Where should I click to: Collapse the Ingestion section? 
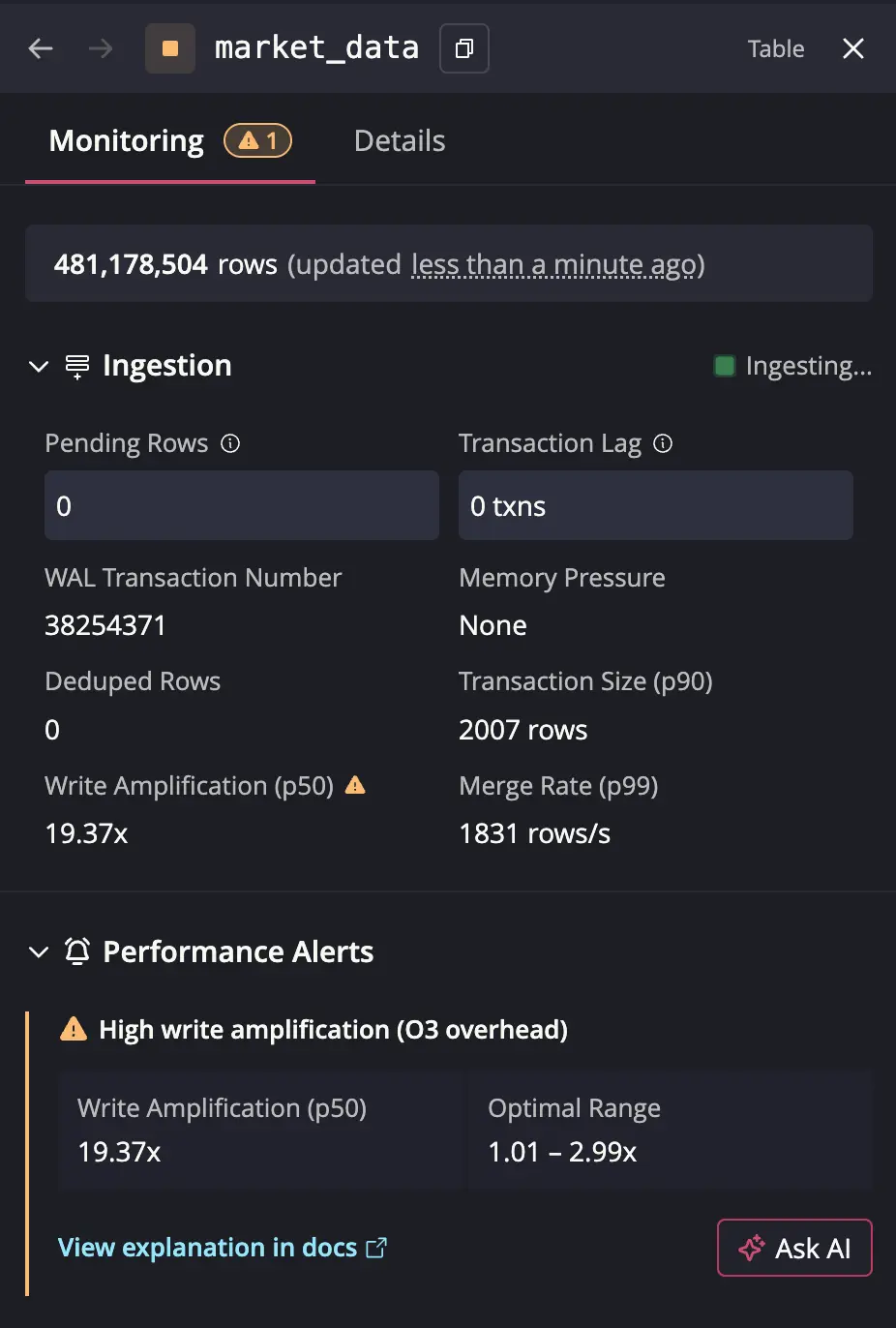coord(39,366)
